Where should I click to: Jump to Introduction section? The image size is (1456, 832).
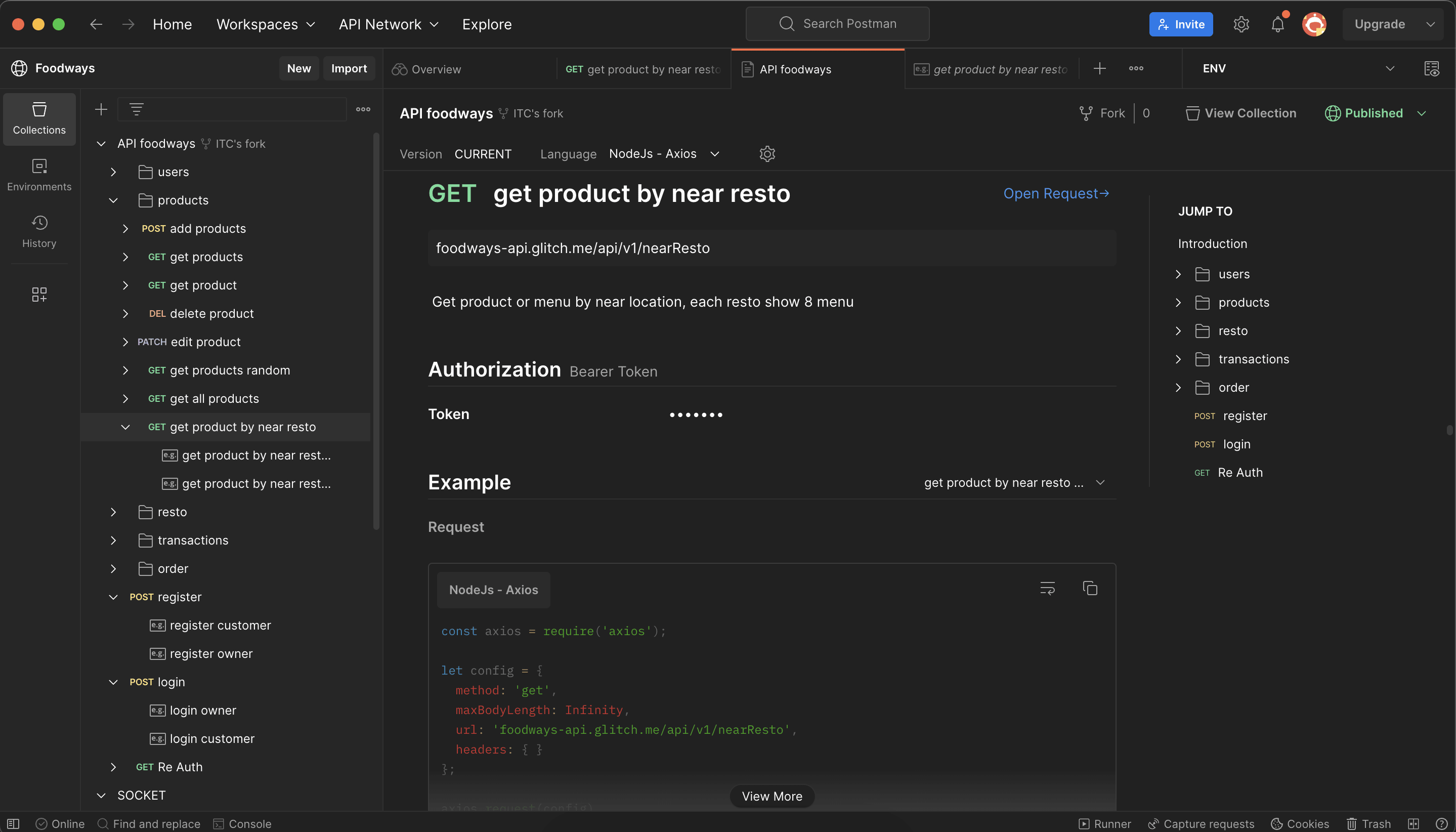(x=1212, y=244)
